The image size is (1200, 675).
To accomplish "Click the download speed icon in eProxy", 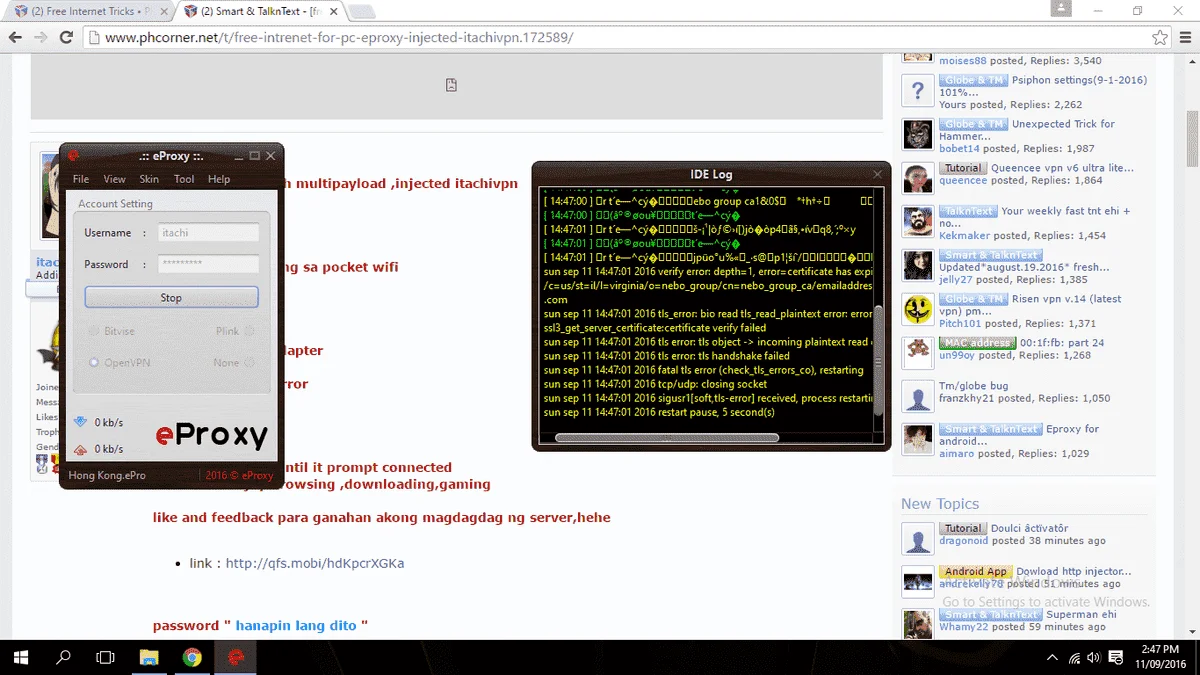I will (x=81, y=422).
